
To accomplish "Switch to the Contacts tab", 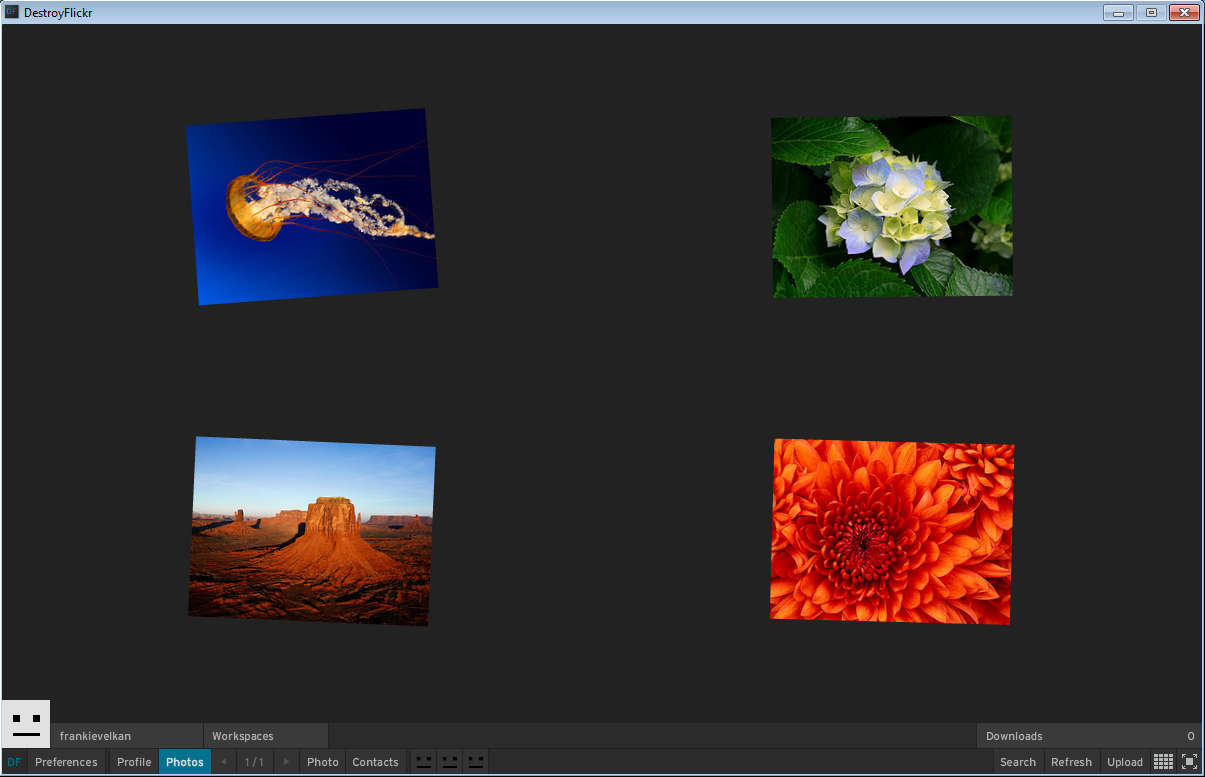I will (x=375, y=762).
